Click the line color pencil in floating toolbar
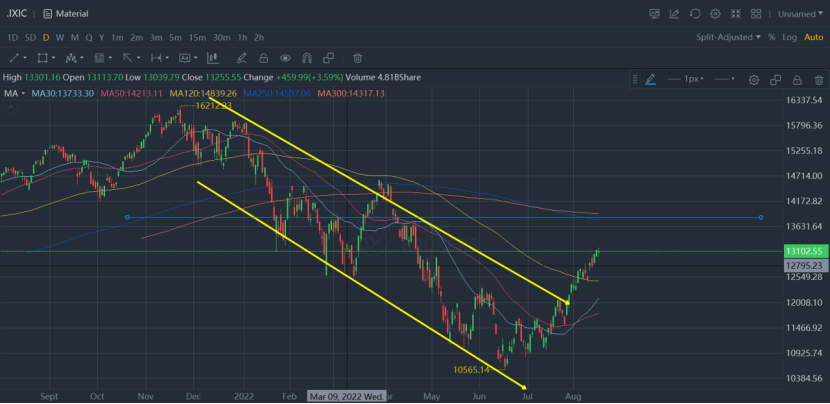 (651, 79)
